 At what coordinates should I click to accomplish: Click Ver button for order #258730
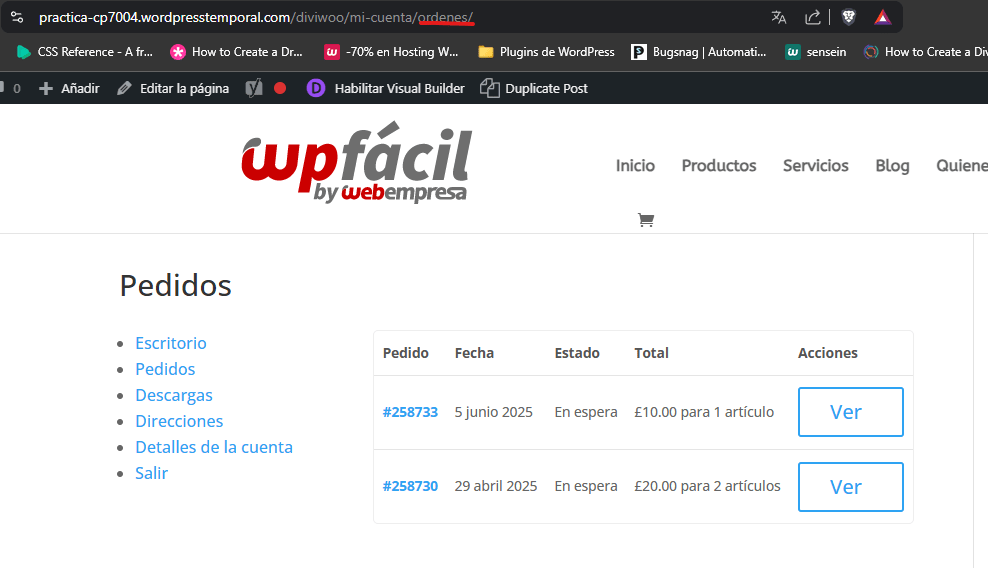click(851, 487)
